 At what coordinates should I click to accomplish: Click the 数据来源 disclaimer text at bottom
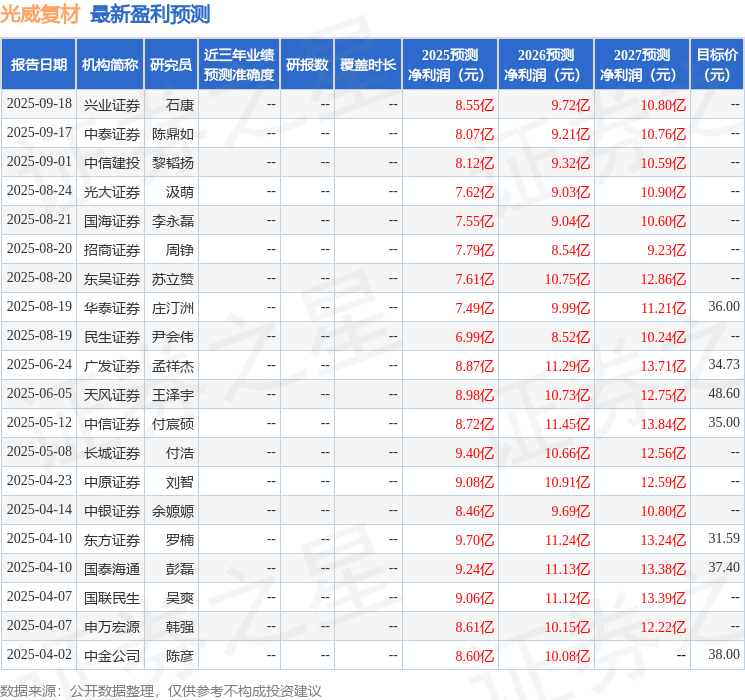coord(161,690)
